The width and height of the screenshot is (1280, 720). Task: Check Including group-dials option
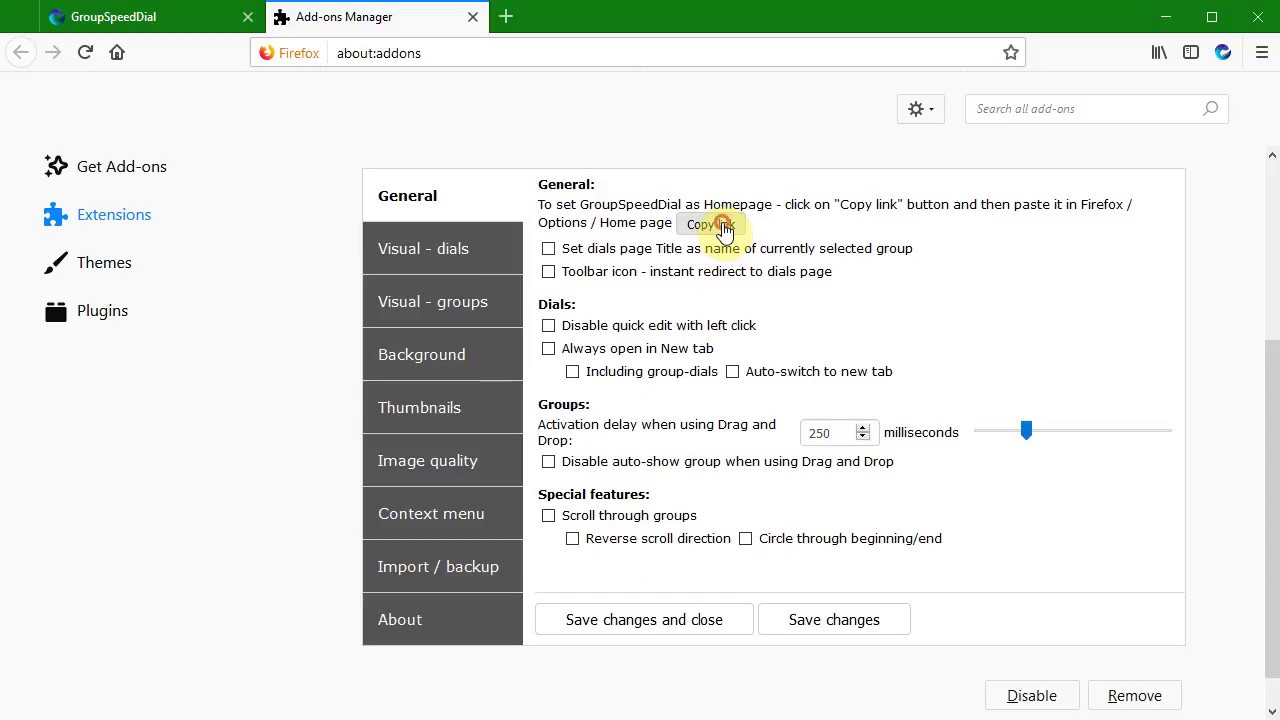tap(572, 371)
